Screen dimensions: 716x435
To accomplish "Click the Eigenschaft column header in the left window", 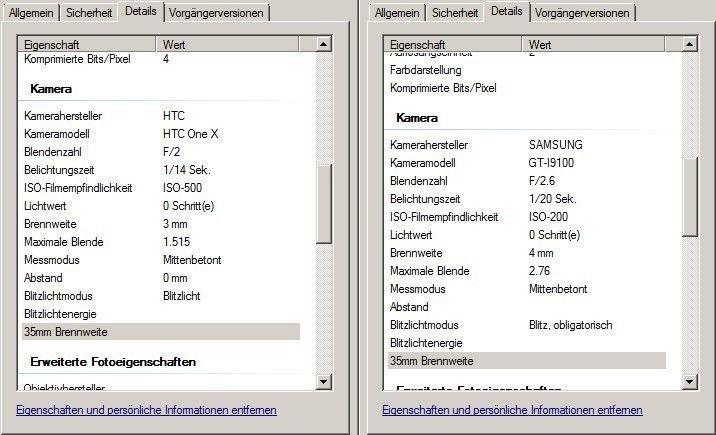I will pyautogui.click(x=87, y=44).
